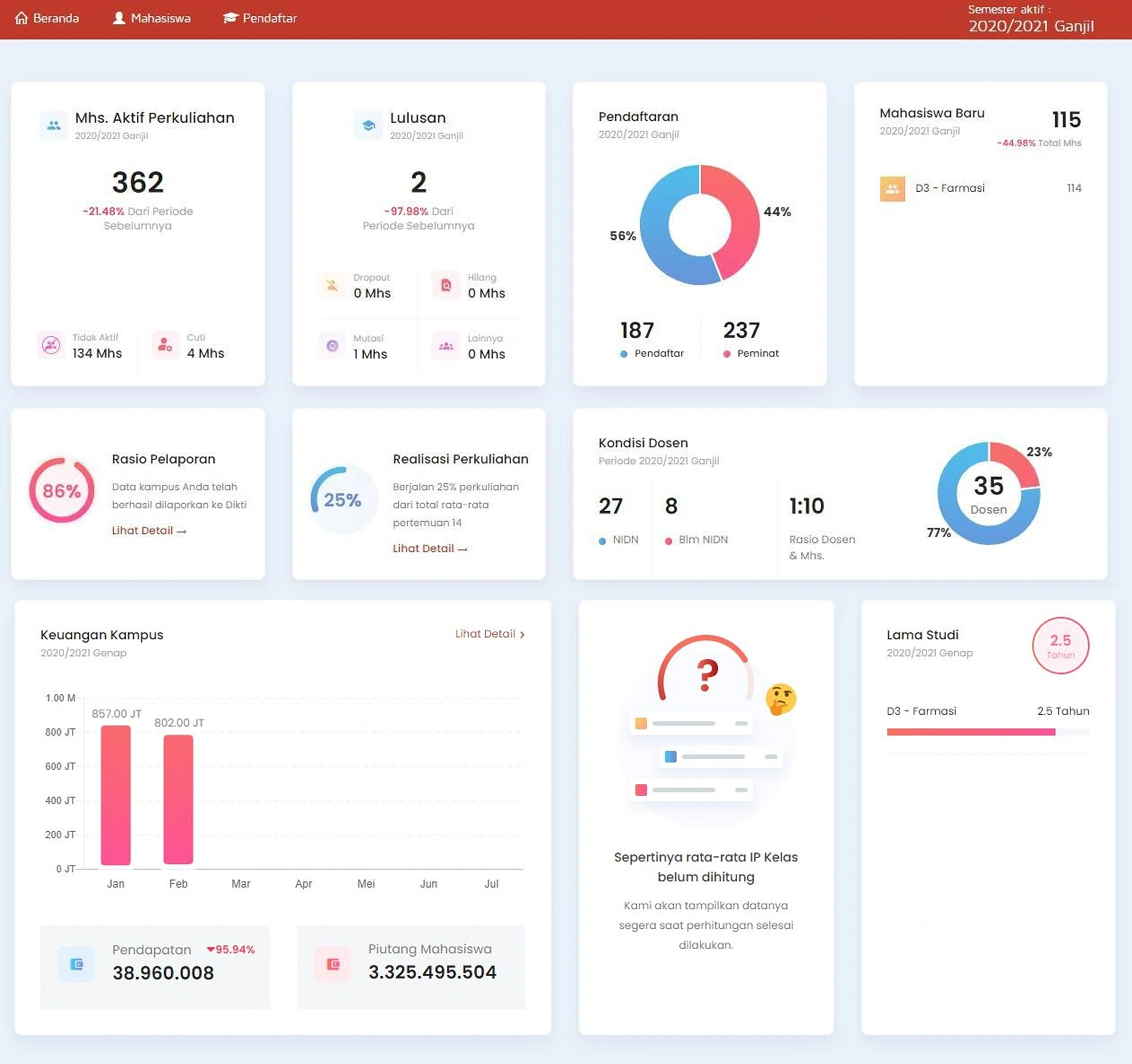Viewport: 1132px width, 1064px height.
Task: Click the 237 Peminat number
Action: tap(741, 330)
